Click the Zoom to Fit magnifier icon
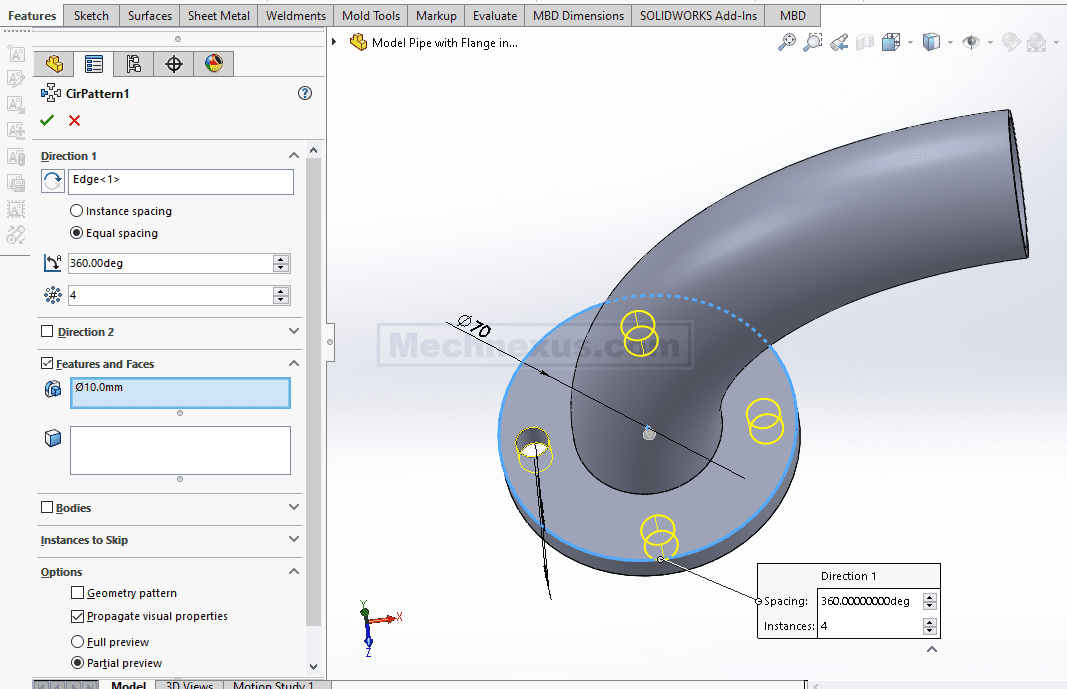Screen dimensions: 1067x689 point(788,42)
